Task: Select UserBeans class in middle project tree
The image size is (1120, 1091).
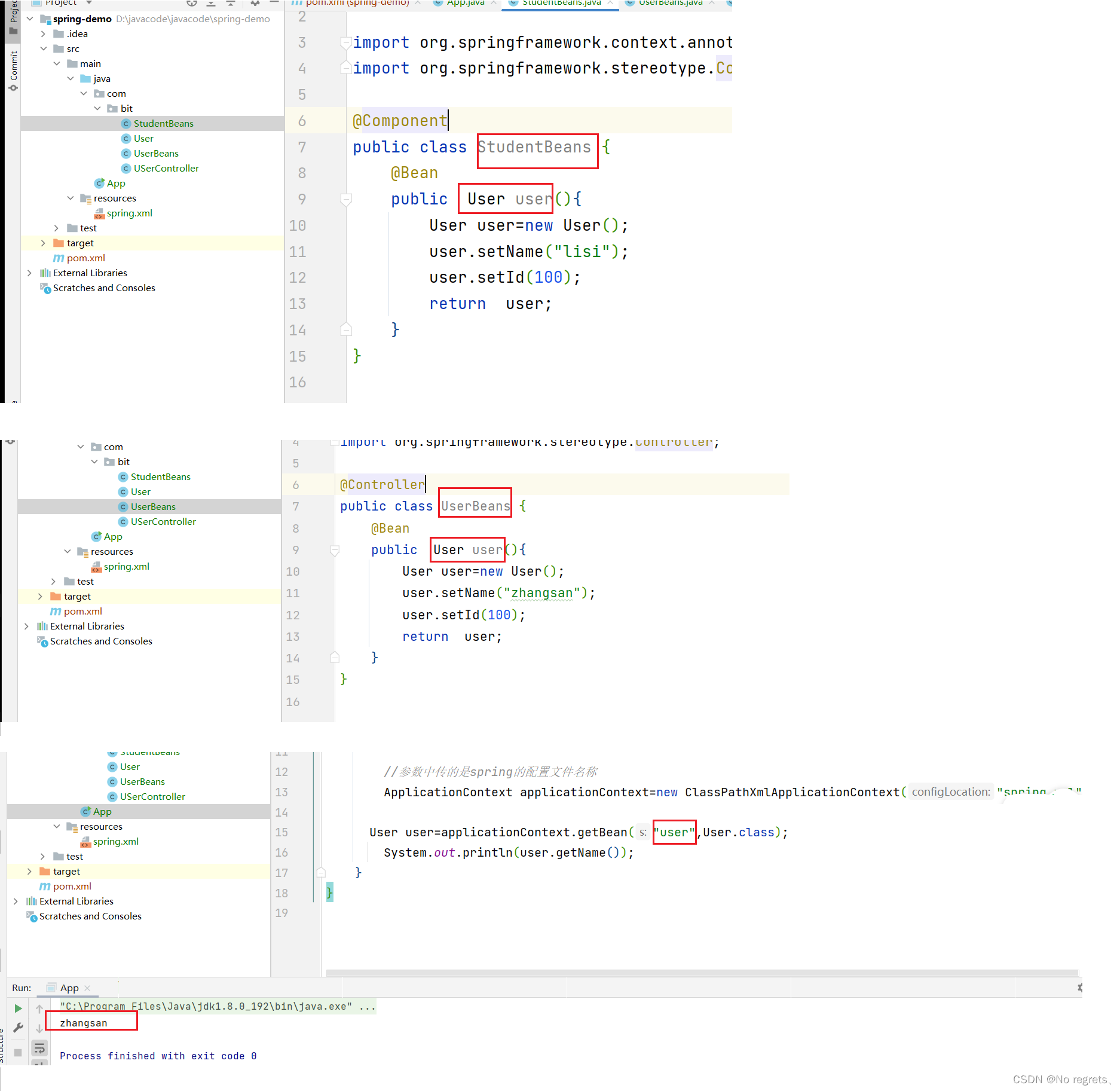Action: pos(153,506)
